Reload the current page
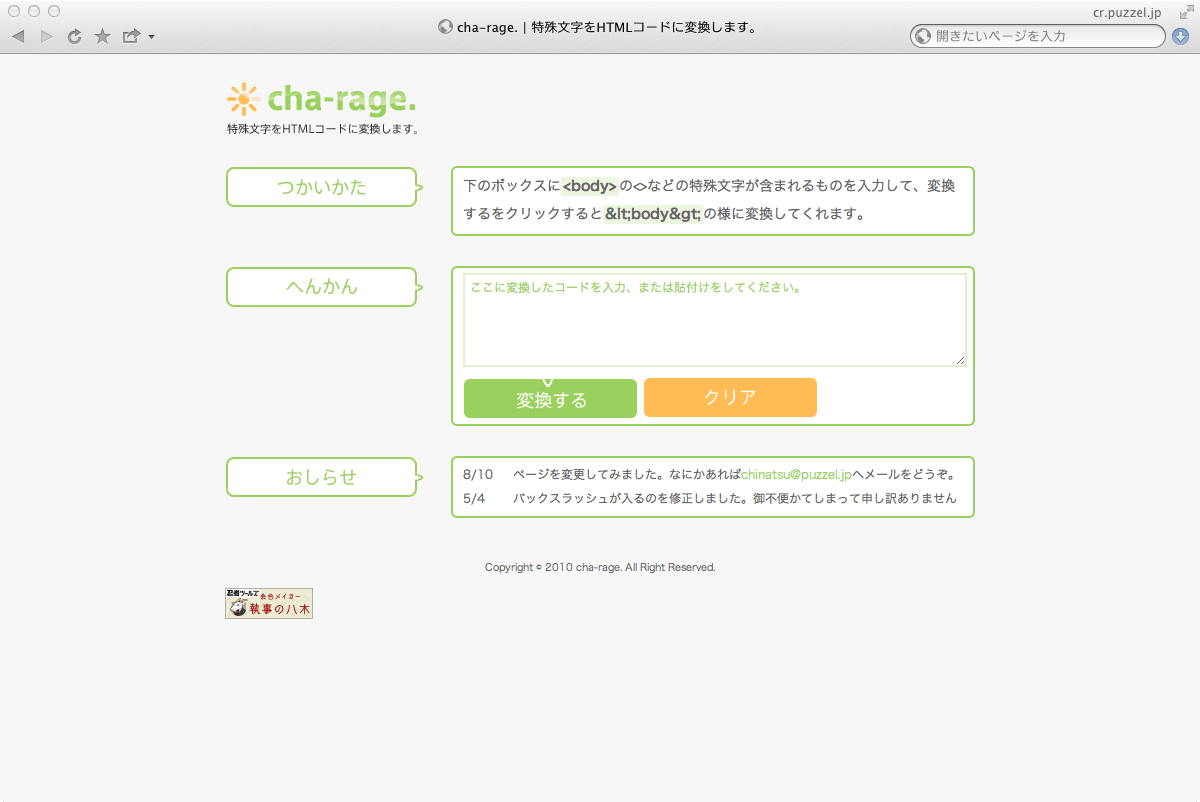The height and width of the screenshot is (802, 1200). (74, 37)
